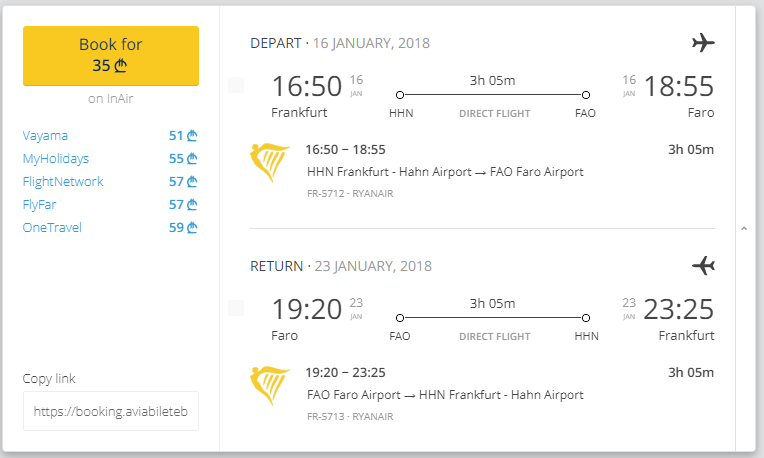Collapse flight details with side chevron
Image resolution: width=764 pixels, height=458 pixels.
point(743,229)
